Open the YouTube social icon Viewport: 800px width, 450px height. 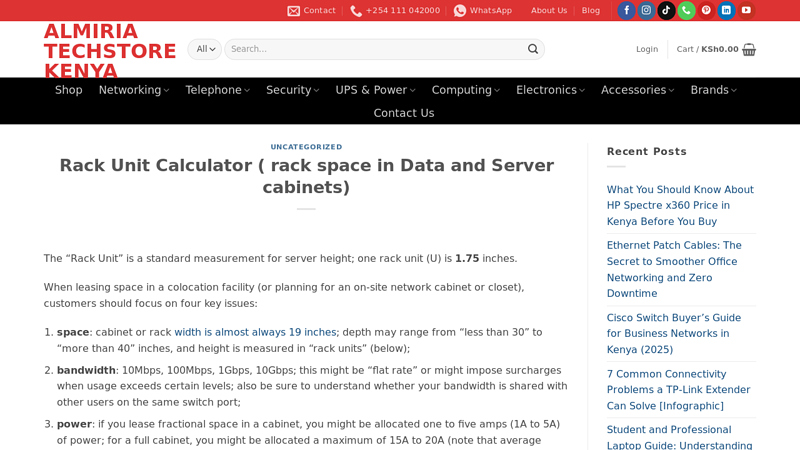click(x=746, y=10)
